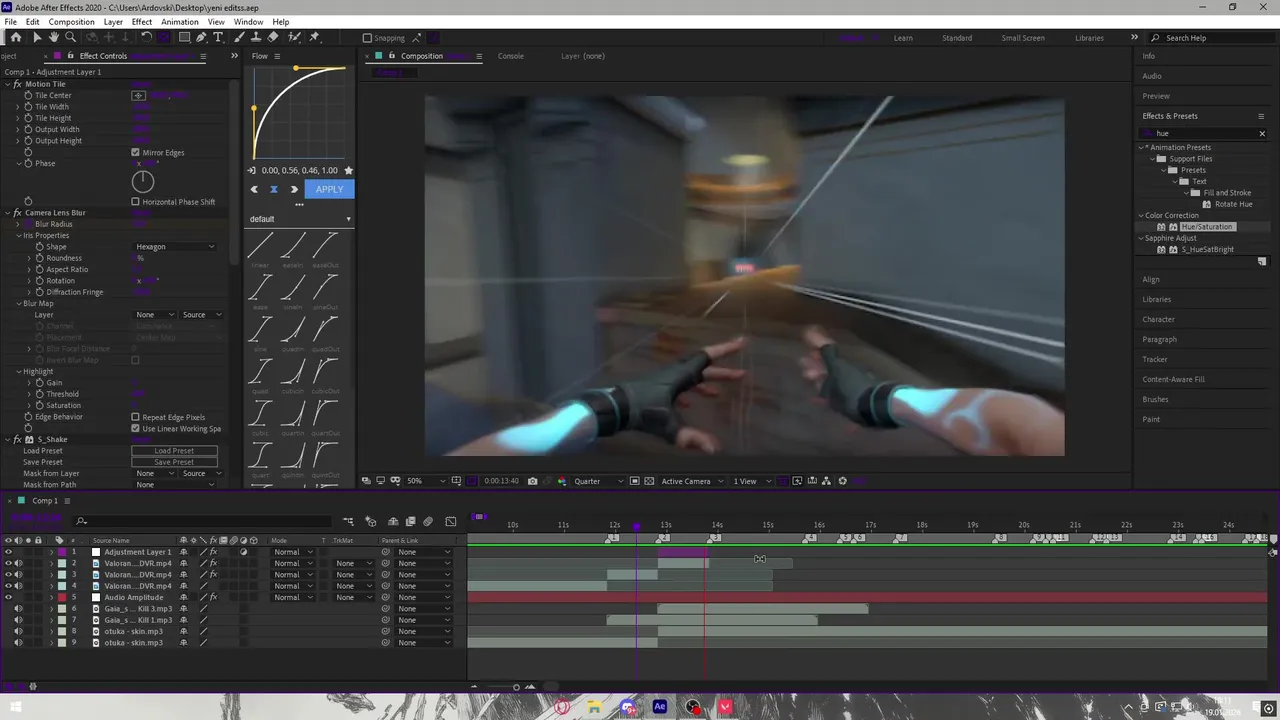
Task: Select the Horizontal Type tool
Action: pos(218,37)
